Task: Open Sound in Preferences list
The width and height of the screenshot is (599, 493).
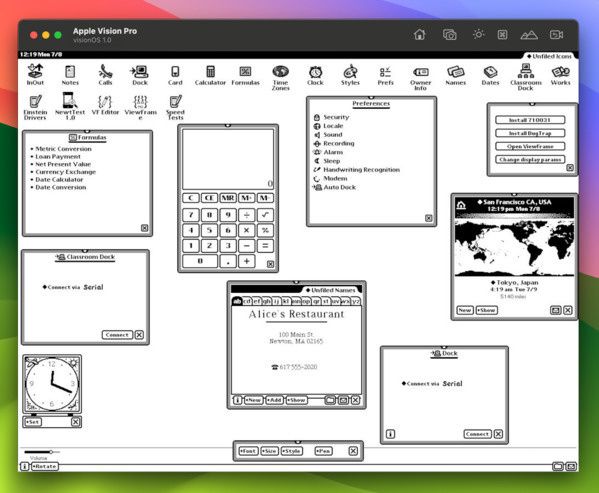Action: pos(328,135)
